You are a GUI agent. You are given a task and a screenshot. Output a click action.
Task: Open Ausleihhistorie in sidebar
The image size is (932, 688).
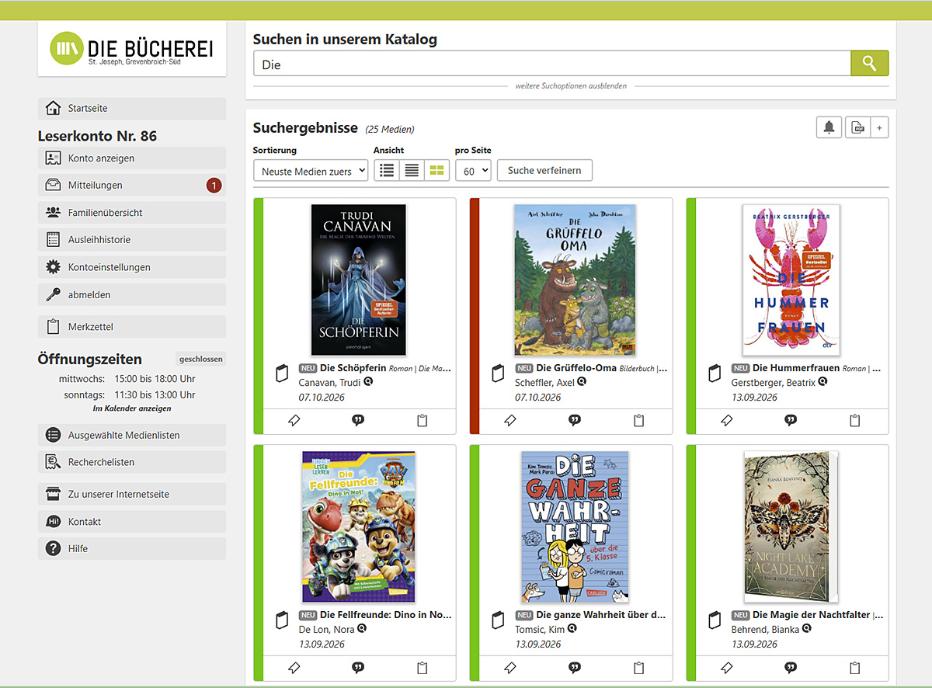coord(132,240)
